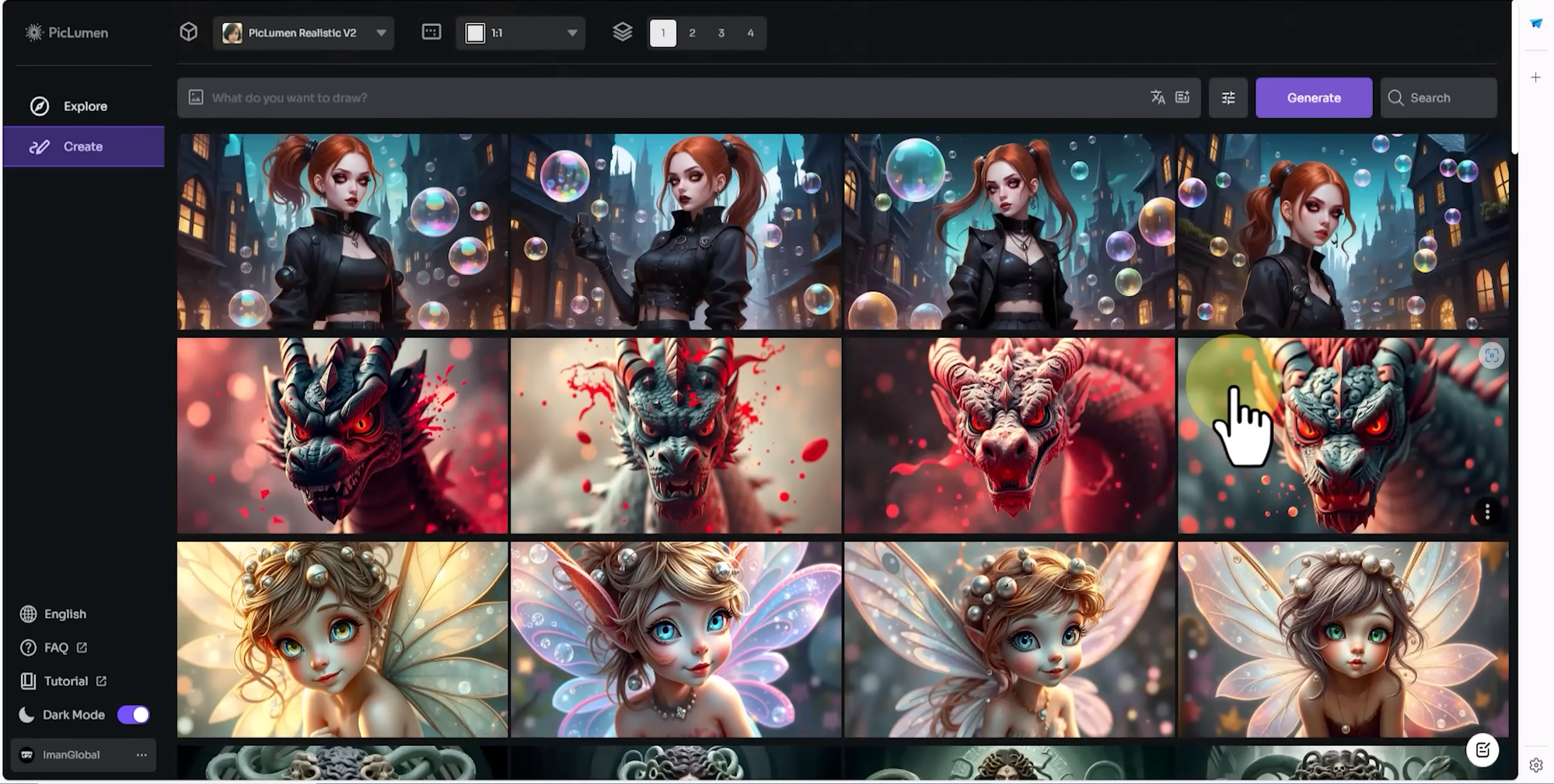
Task: Open second gothic girl holding cup image
Action: tap(676, 232)
